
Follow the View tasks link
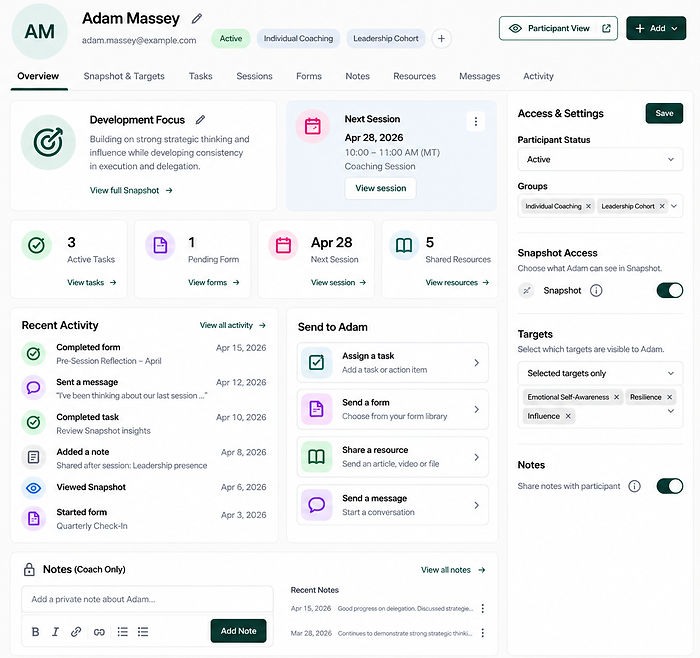click(92, 283)
